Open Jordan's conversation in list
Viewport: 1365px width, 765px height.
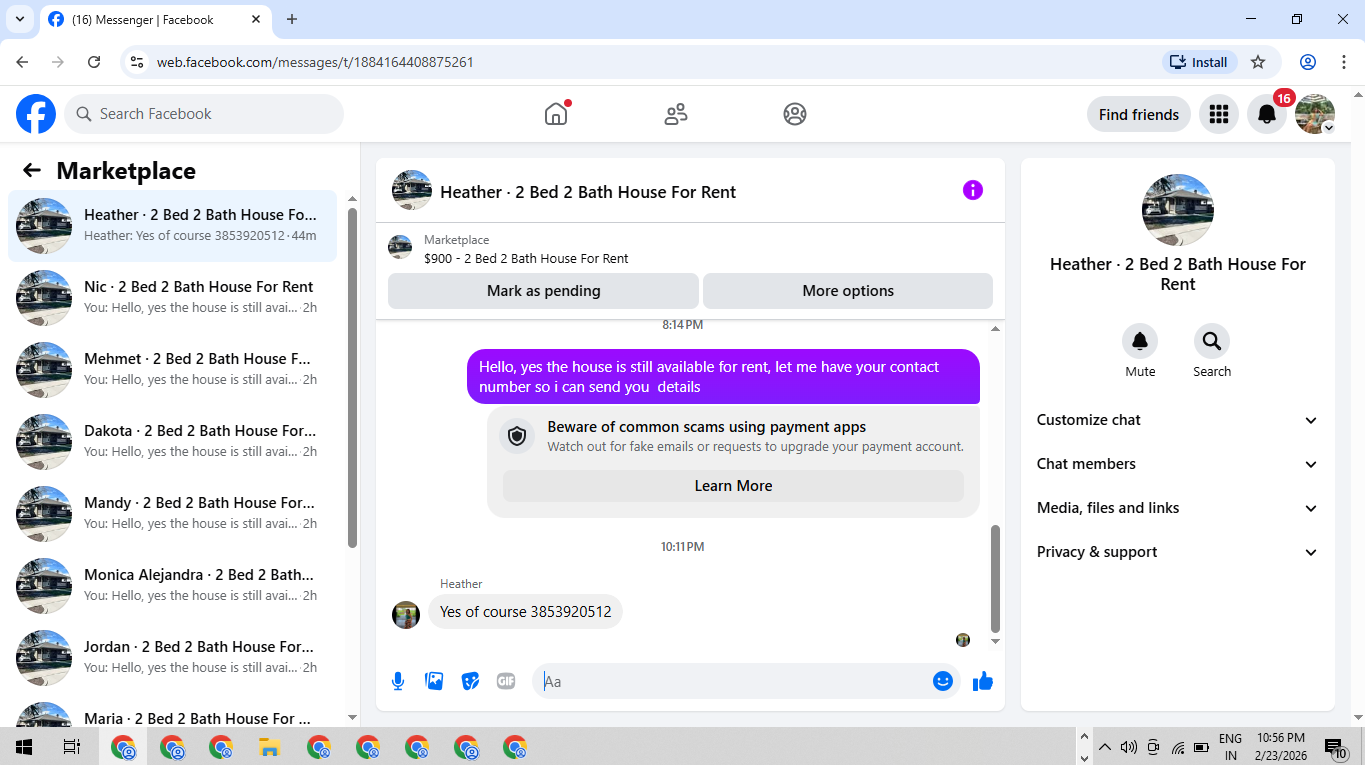[x=172, y=658]
